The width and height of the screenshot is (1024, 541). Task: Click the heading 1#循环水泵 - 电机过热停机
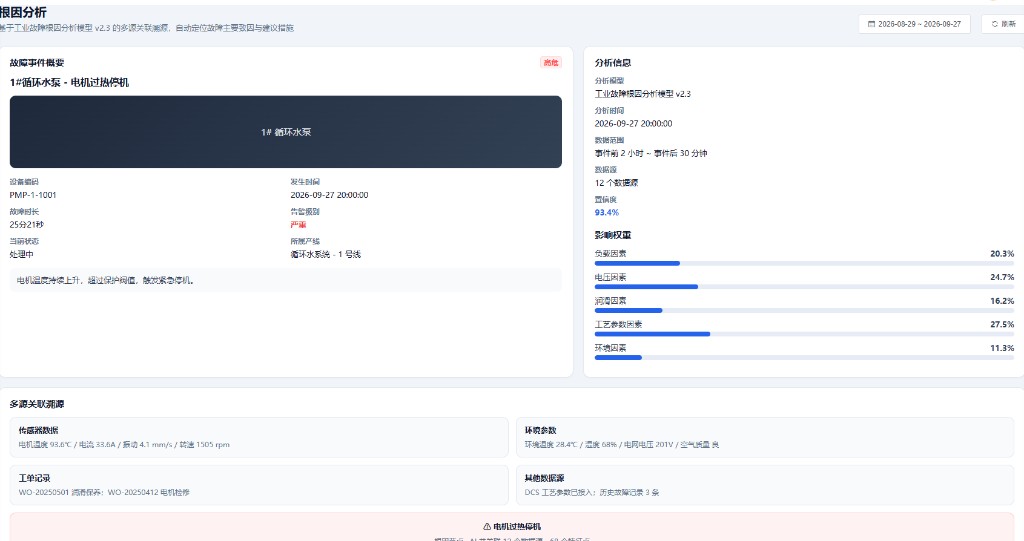click(69, 82)
